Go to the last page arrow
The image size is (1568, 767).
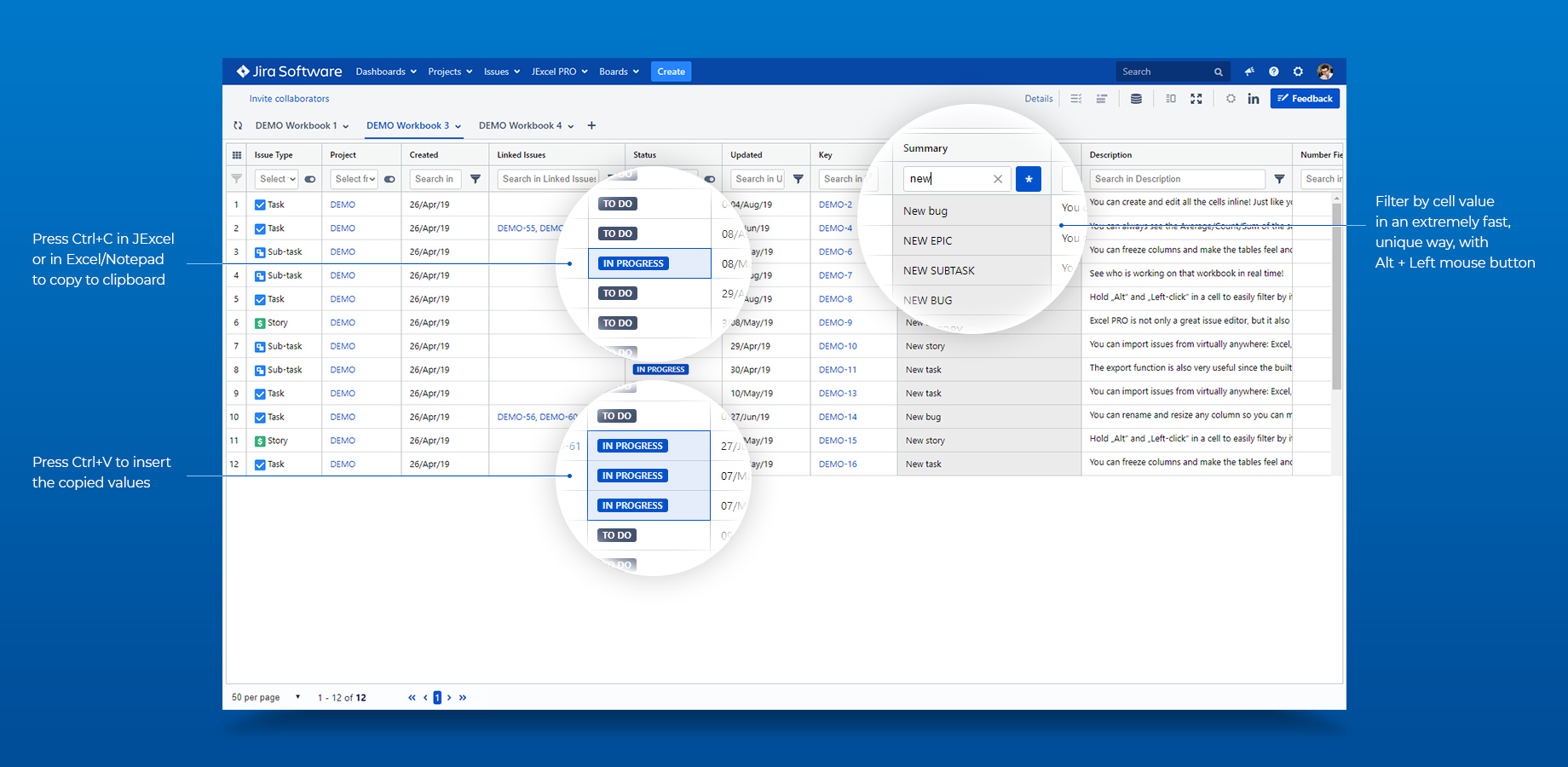(463, 697)
